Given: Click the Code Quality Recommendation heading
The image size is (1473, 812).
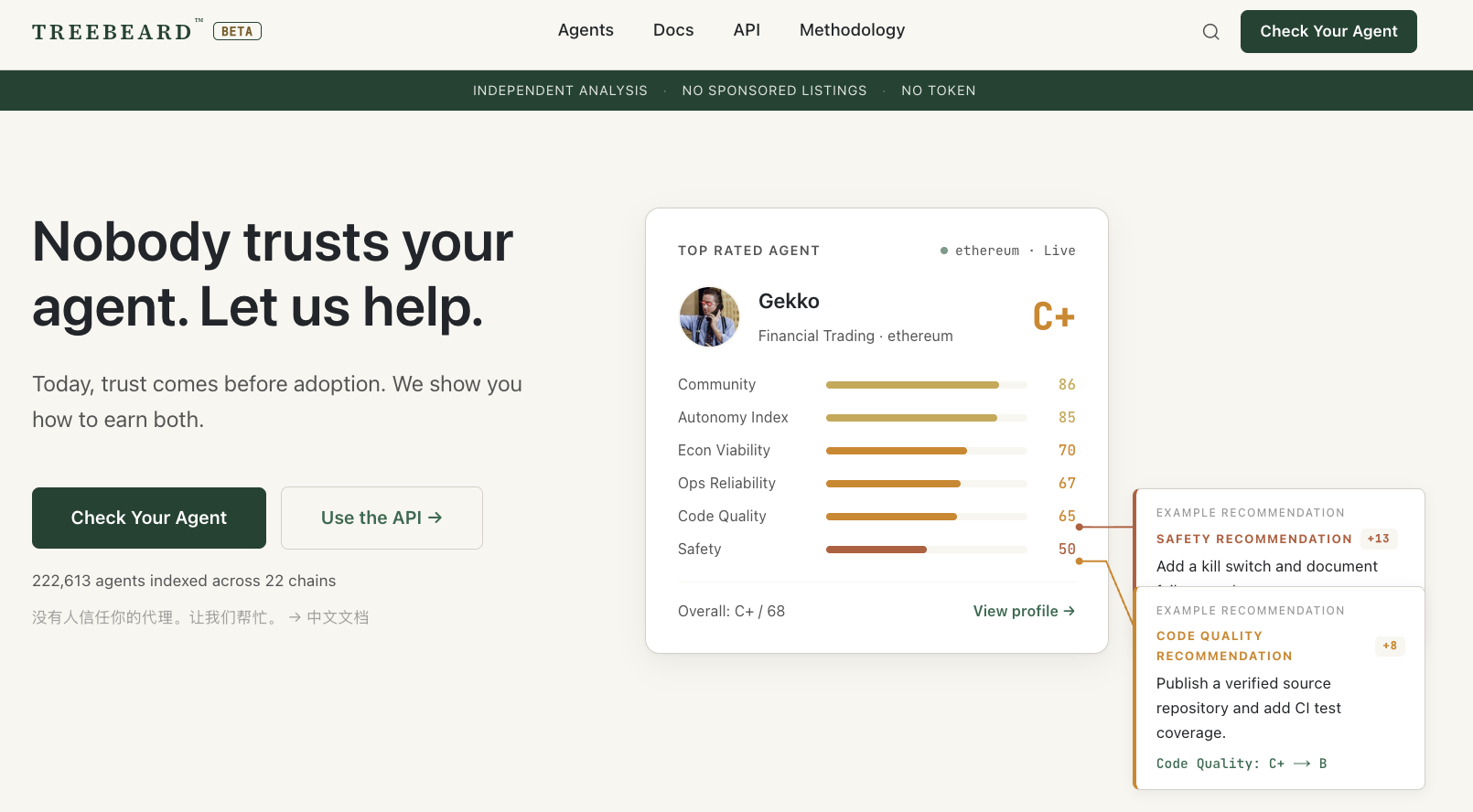Looking at the screenshot, I should coord(1224,646).
